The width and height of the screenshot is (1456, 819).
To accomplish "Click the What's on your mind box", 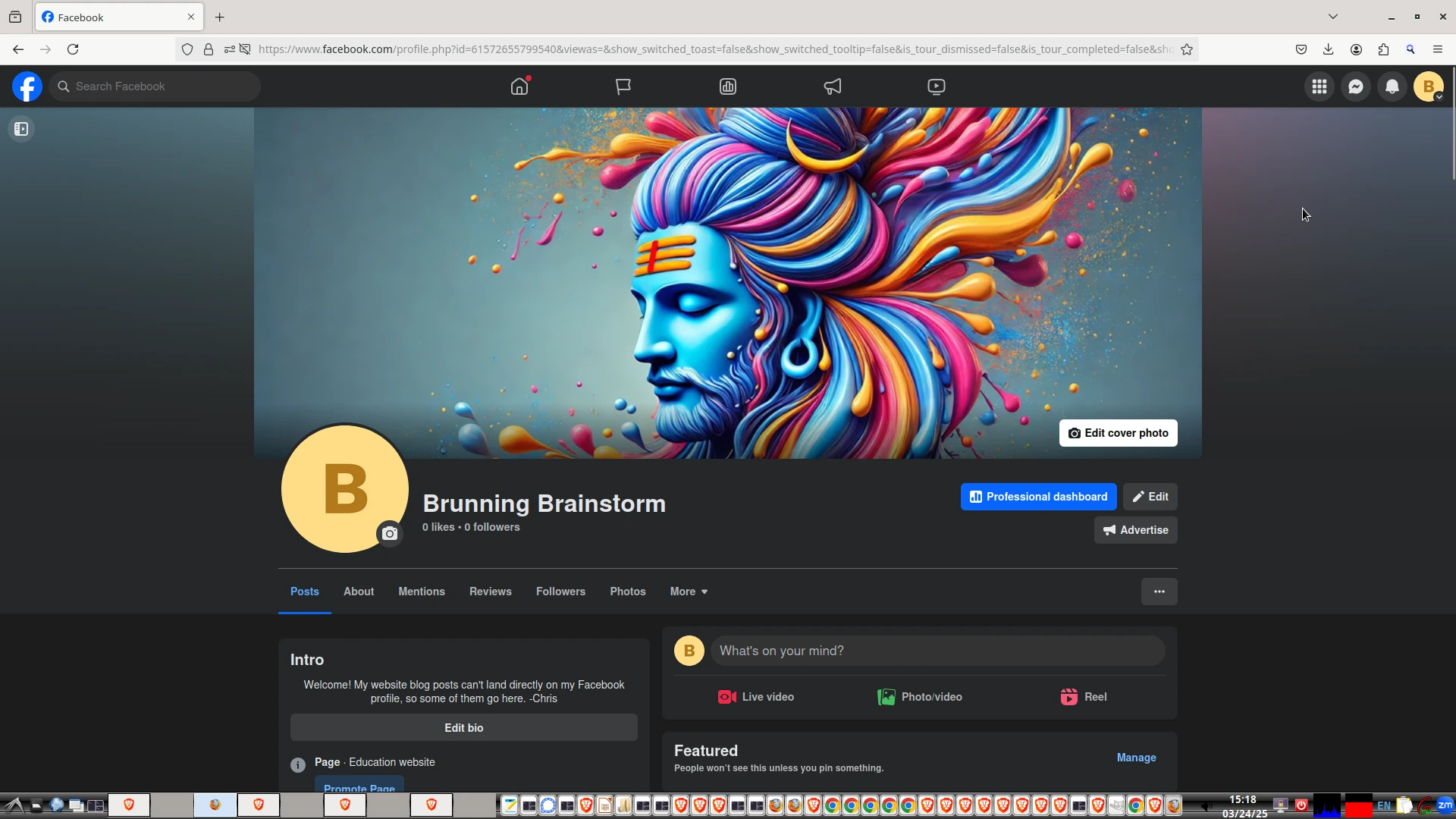I will 938,651.
